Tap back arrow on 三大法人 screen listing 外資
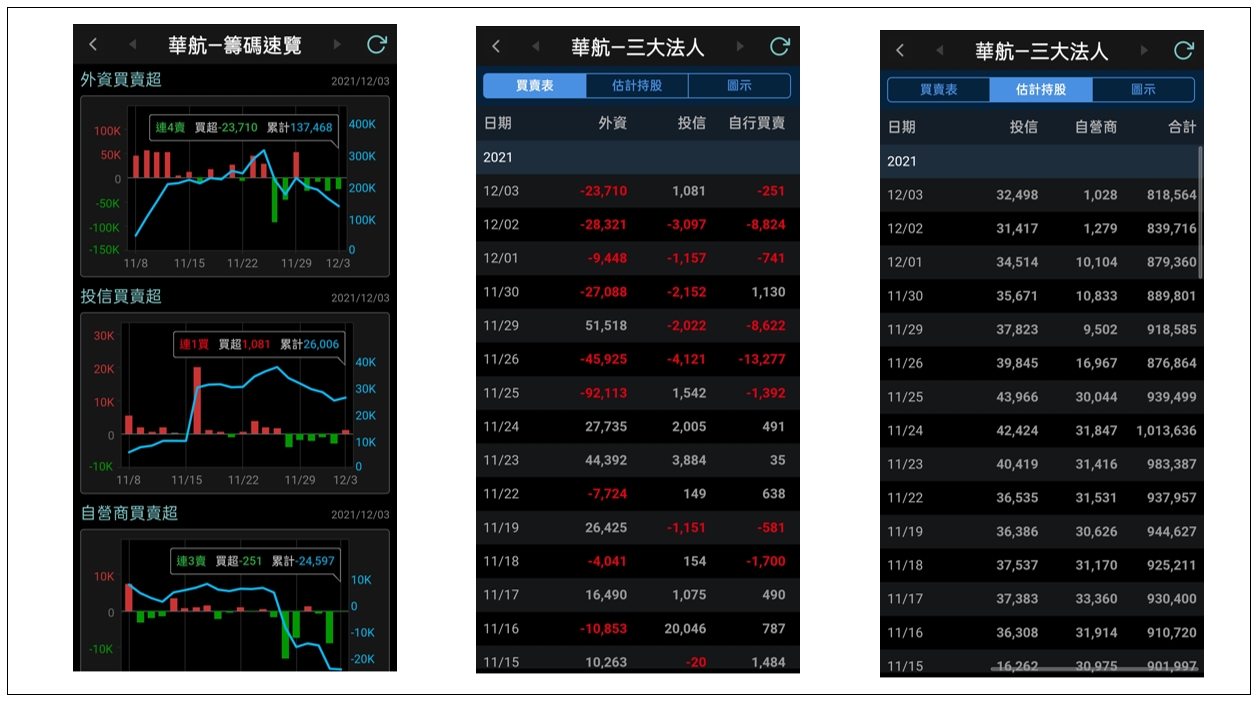Screen dimensions: 1260x703 496,47
